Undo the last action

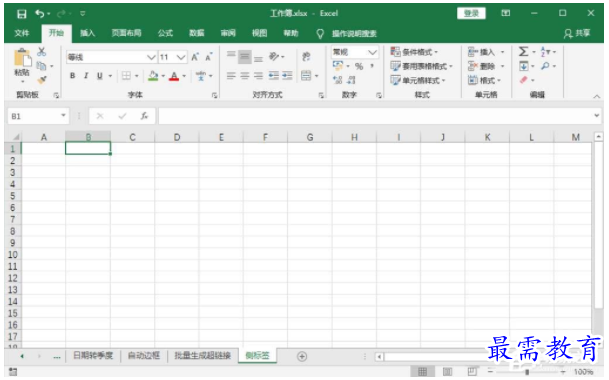coord(40,14)
